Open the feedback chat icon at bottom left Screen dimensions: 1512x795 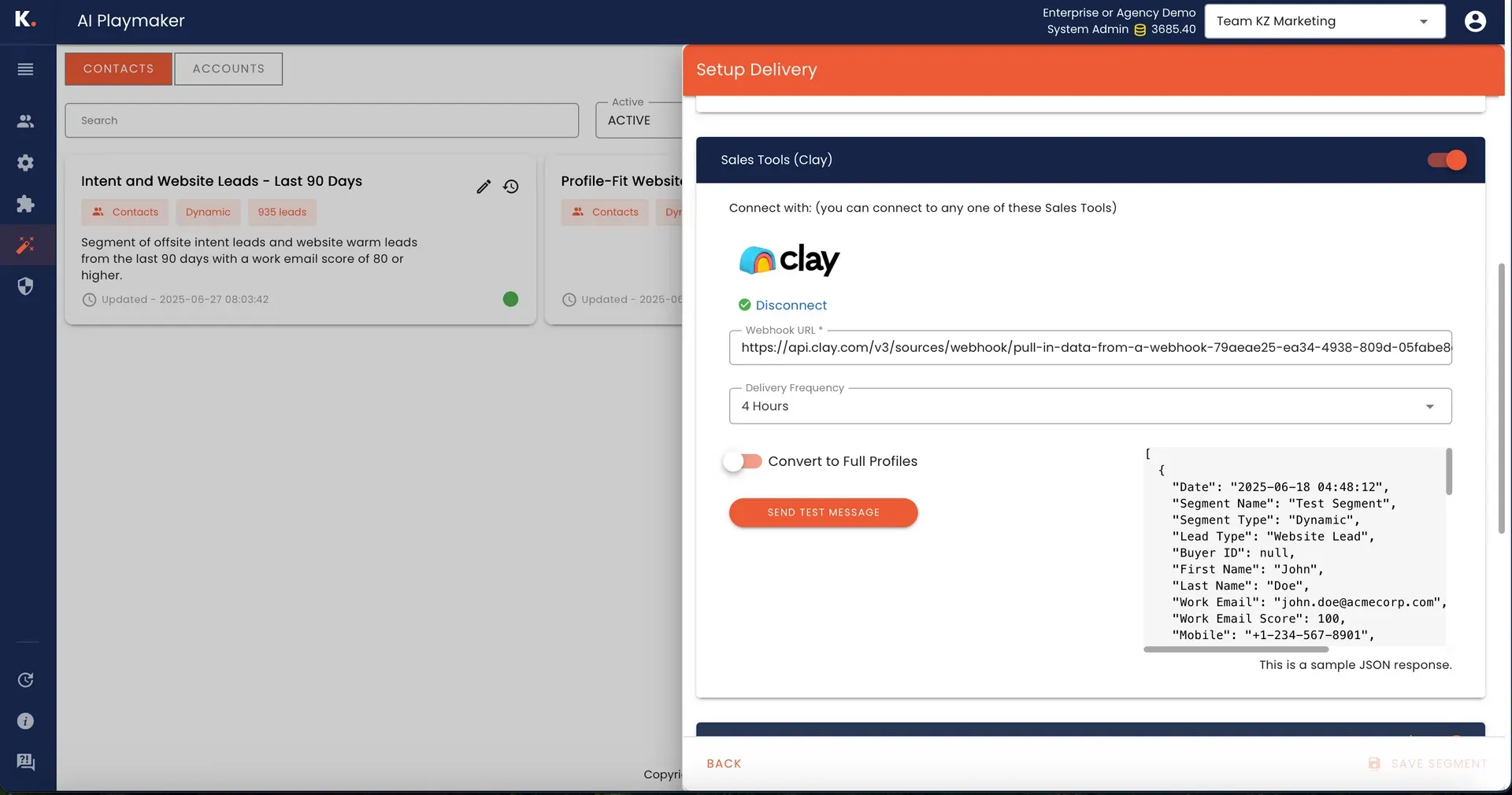click(x=25, y=762)
